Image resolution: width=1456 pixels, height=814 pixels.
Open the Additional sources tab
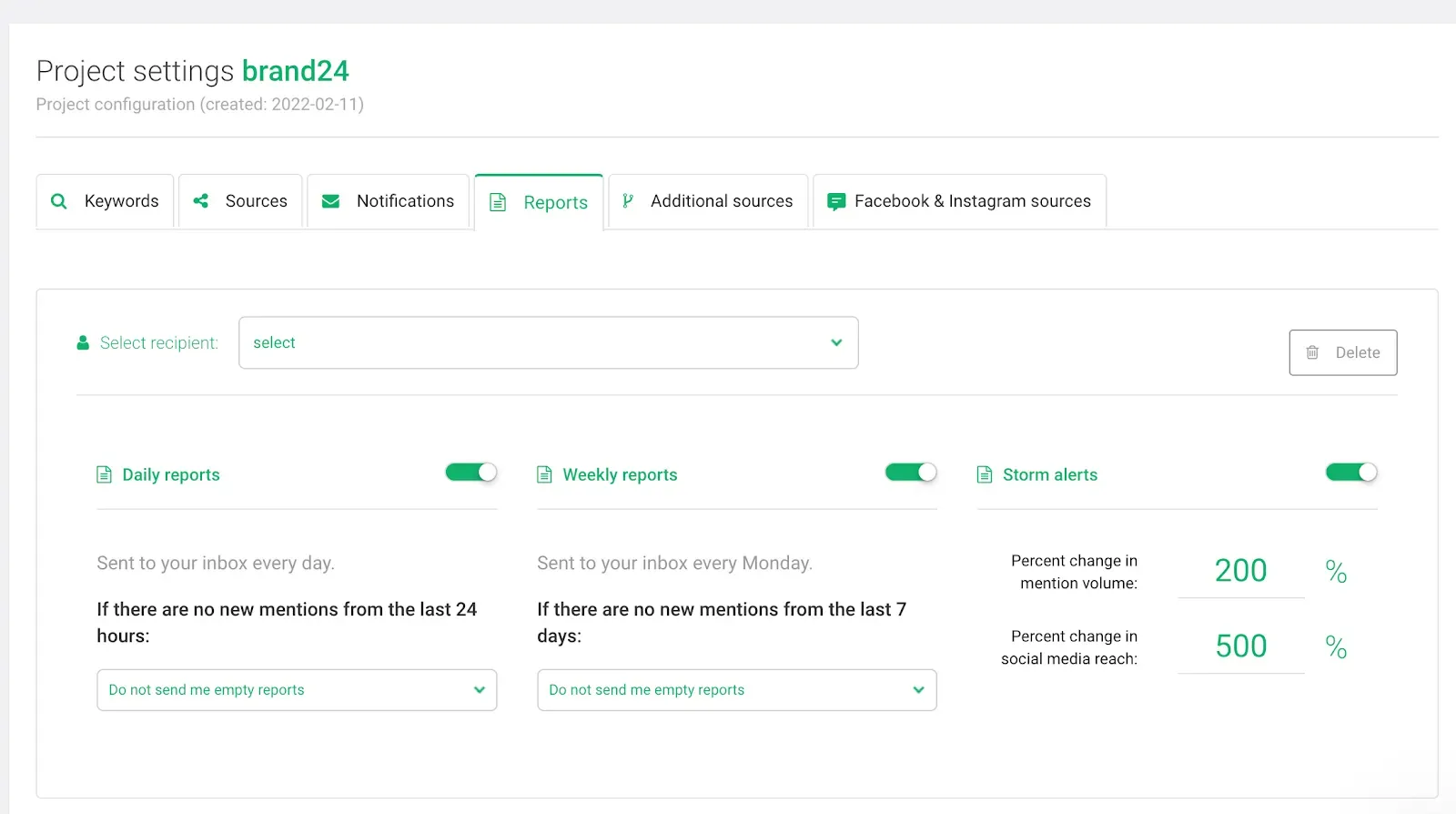coord(708,201)
